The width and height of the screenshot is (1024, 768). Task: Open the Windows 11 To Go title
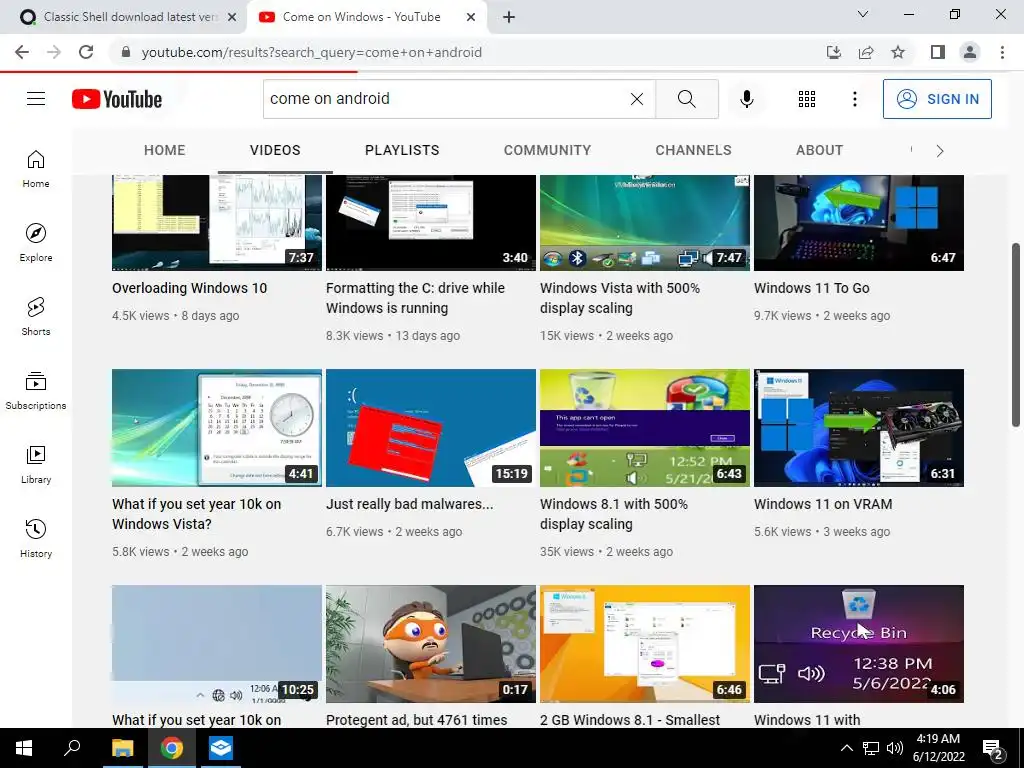tap(812, 288)
